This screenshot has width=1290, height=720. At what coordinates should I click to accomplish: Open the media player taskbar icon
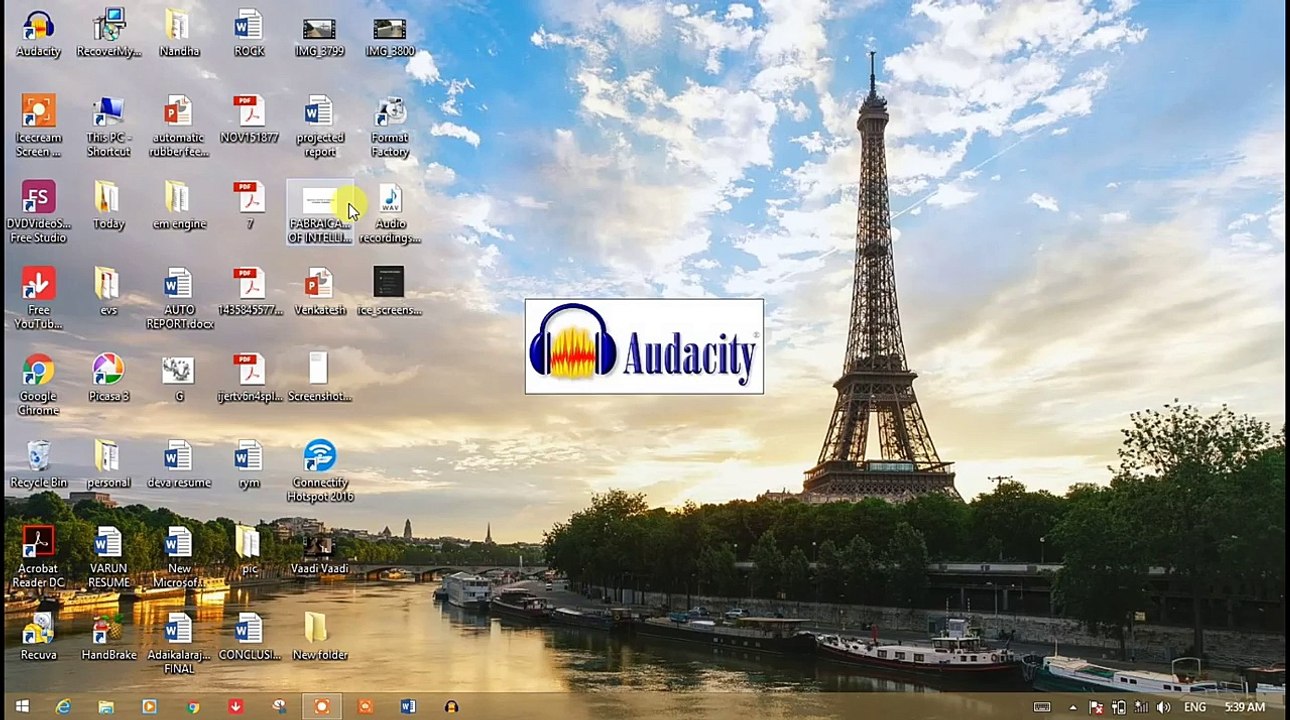(149, 707)
